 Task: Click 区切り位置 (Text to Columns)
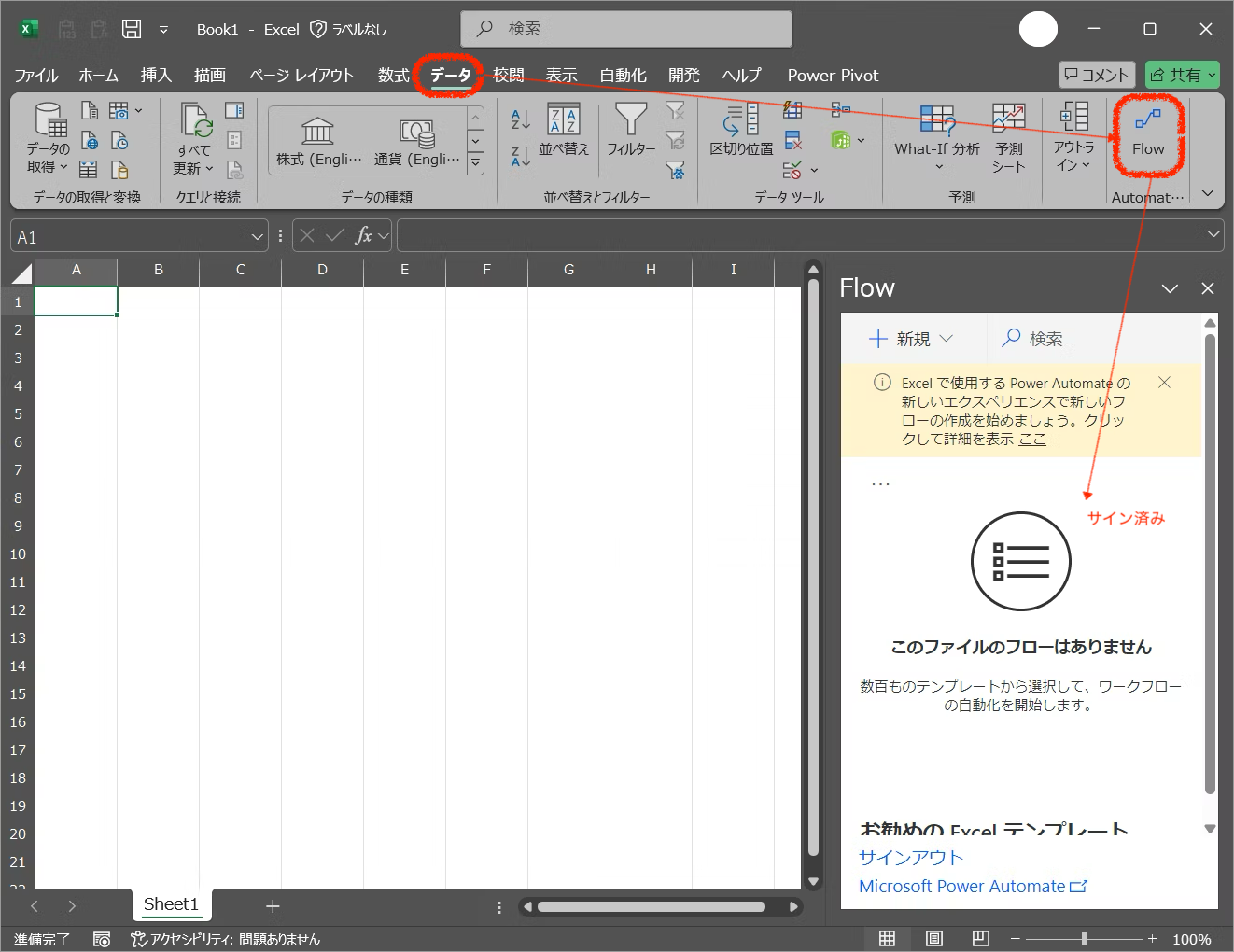pyautogui.click(x=741, y=130)
